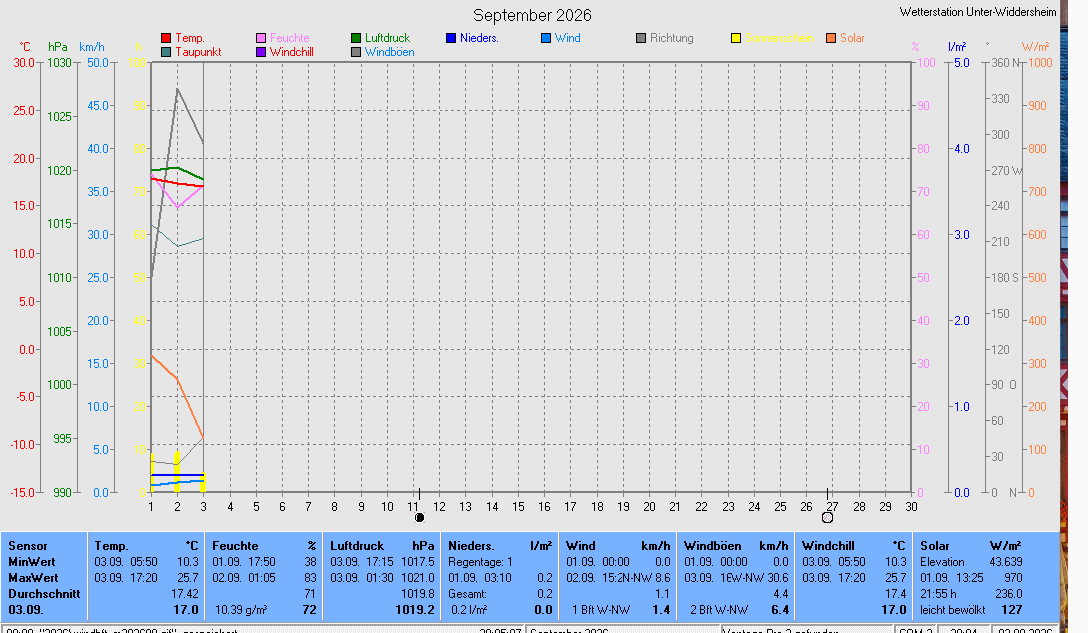The width and height of the screenshot is (1088, 633).
Task: Click the red Temp. legend color box
Action: pos(166,38)
